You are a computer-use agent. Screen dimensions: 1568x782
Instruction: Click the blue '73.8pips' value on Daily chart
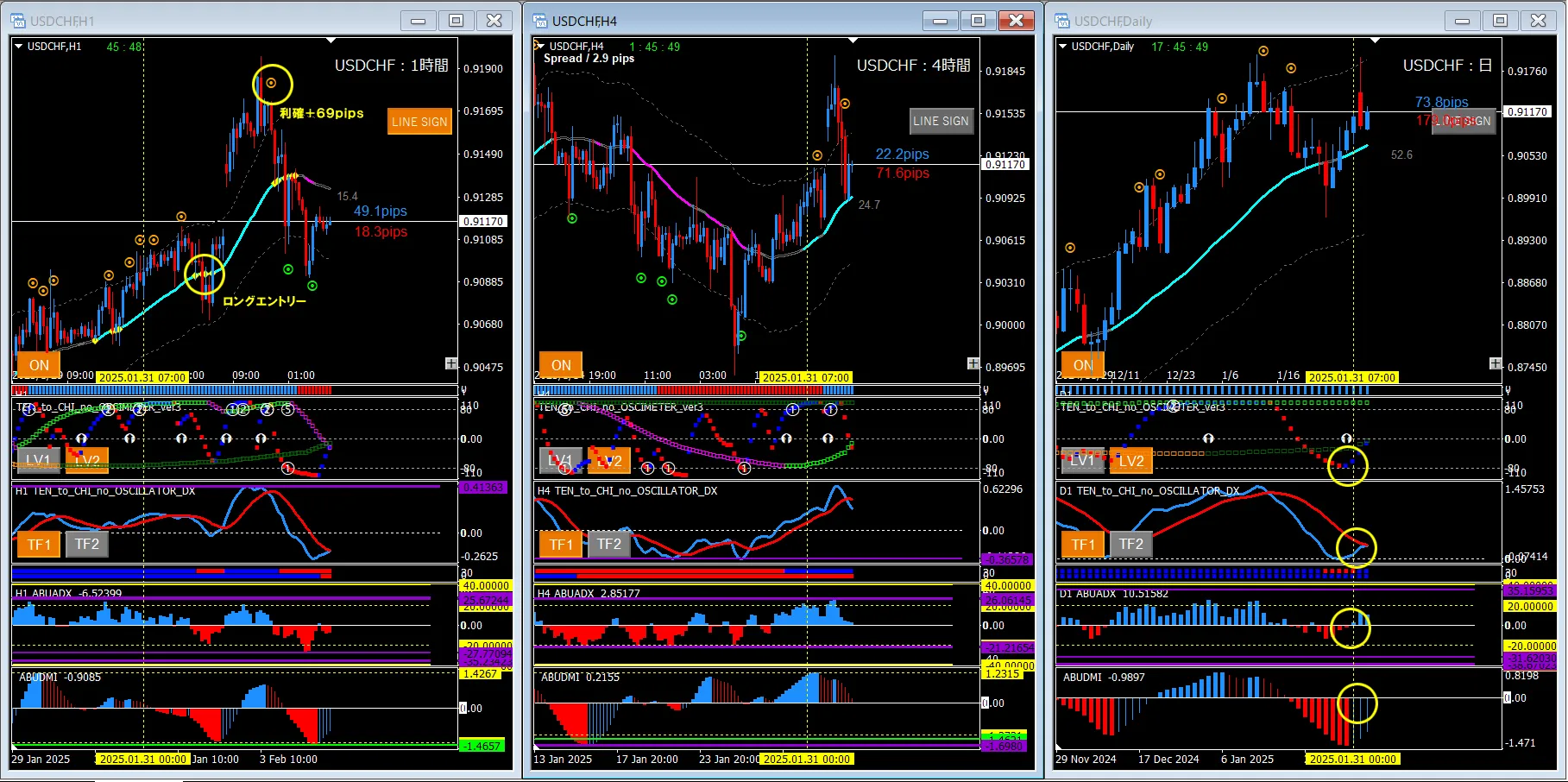pos(1441,103)
